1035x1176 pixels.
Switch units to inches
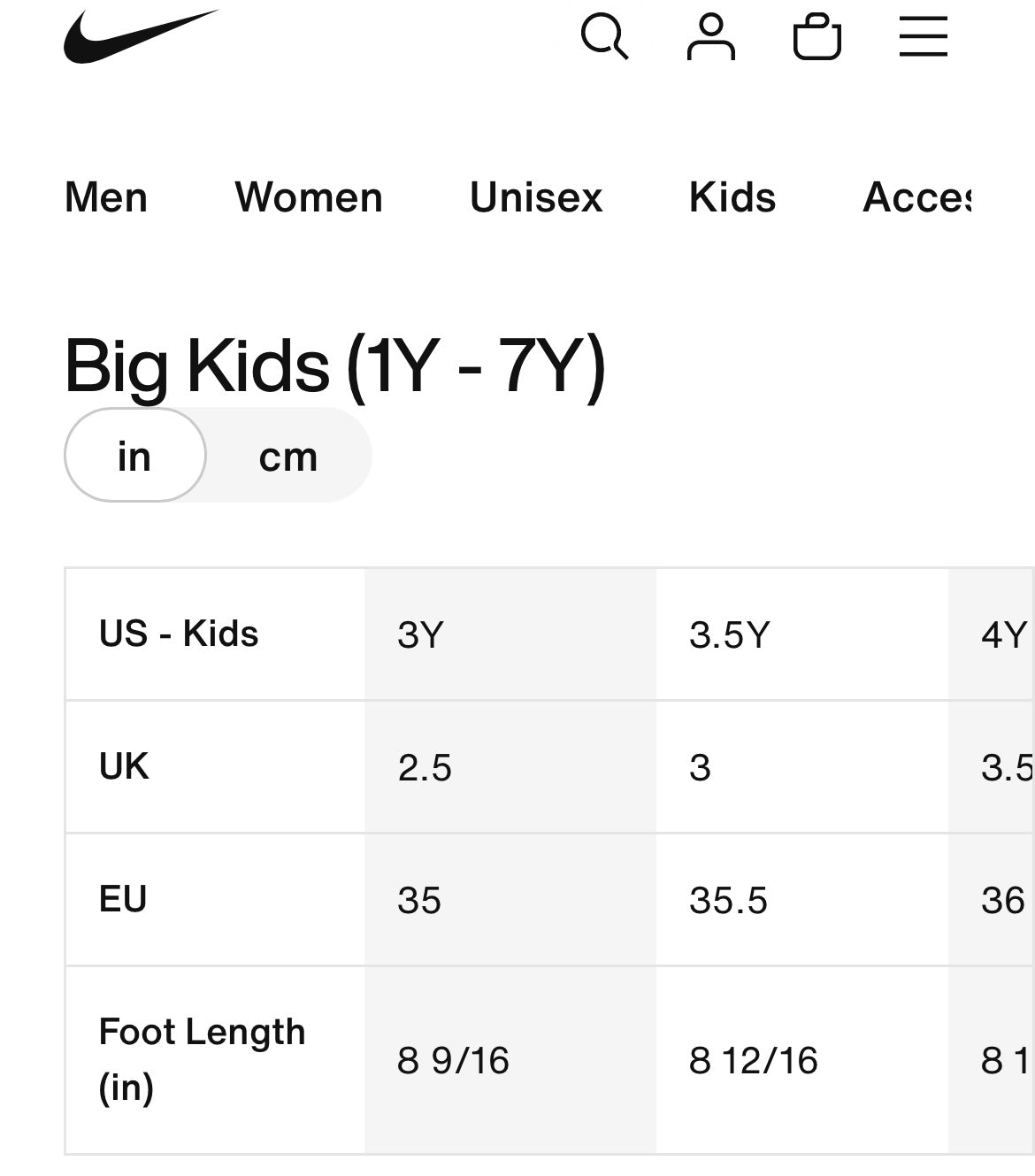click(x=134, y=457)
